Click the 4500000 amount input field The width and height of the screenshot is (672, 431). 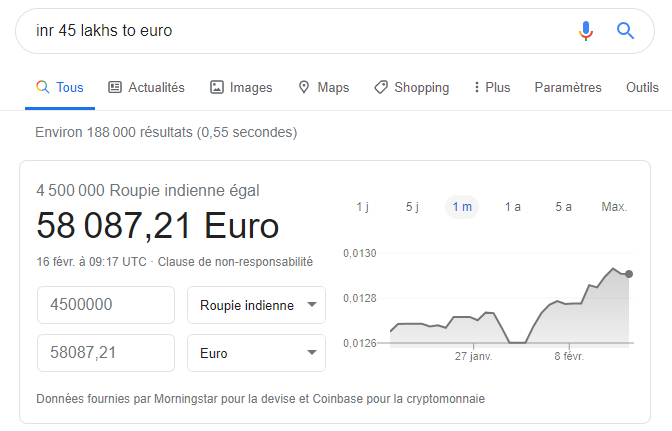pyautogui.click(x=106, y=305)
